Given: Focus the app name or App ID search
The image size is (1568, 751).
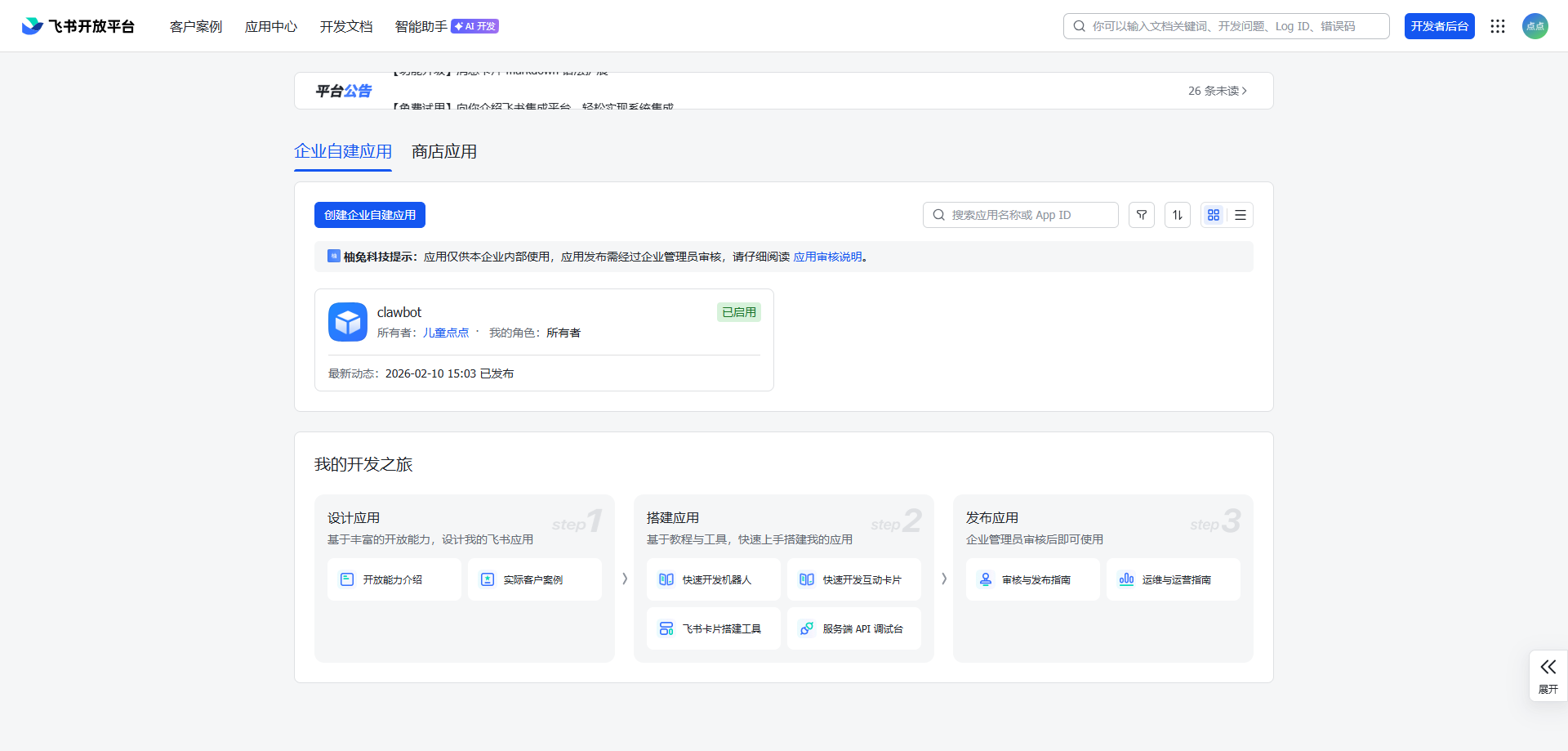Looking at the screenshot, I should click(x=1021, y=215).
